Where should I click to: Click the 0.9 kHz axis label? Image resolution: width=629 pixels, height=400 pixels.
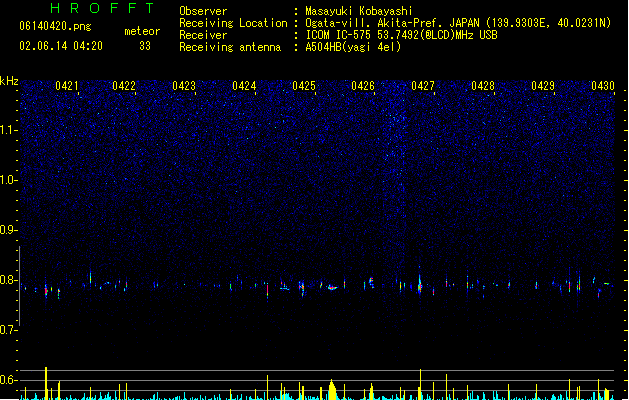(9, 230)
